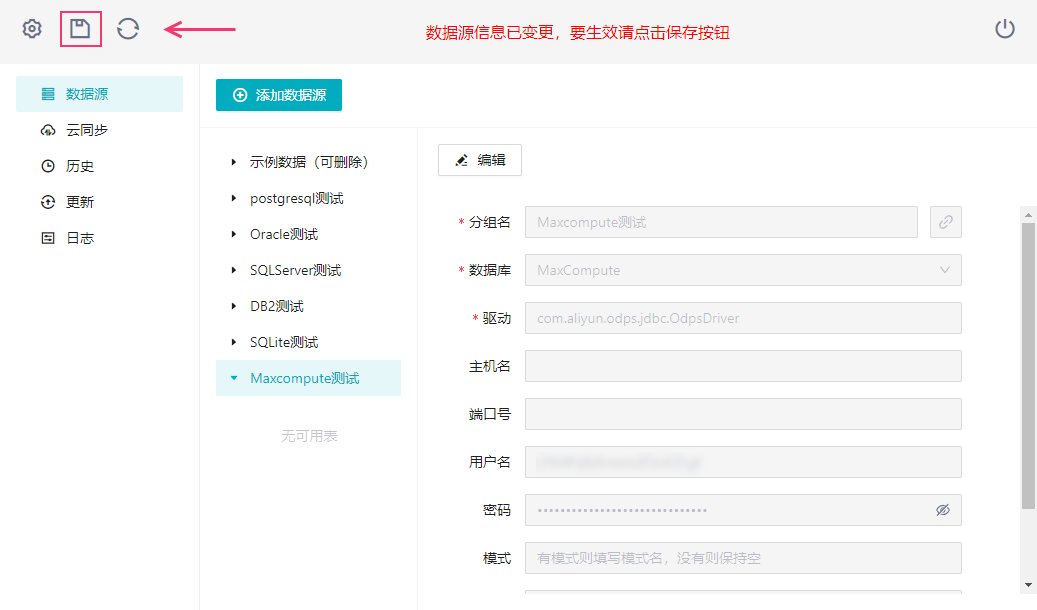Click the 分组名 input field
Image resolution: width=1037 pixels, height=610 pixels.
click(722, 222)
